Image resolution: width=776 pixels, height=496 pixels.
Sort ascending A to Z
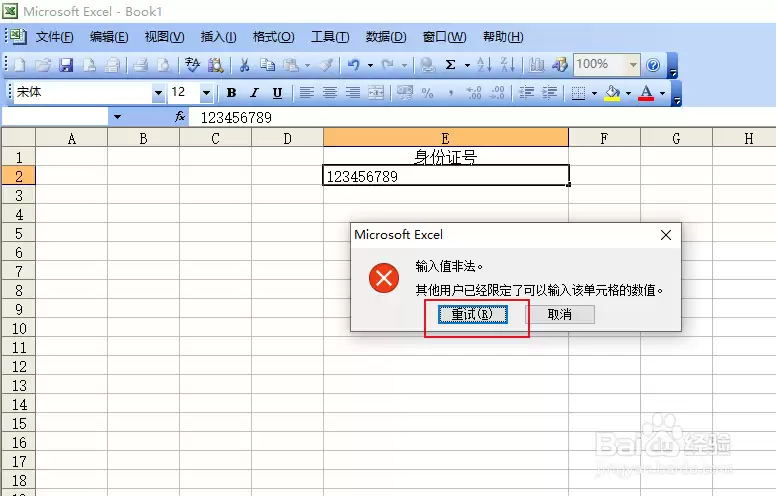pos(484,65)
